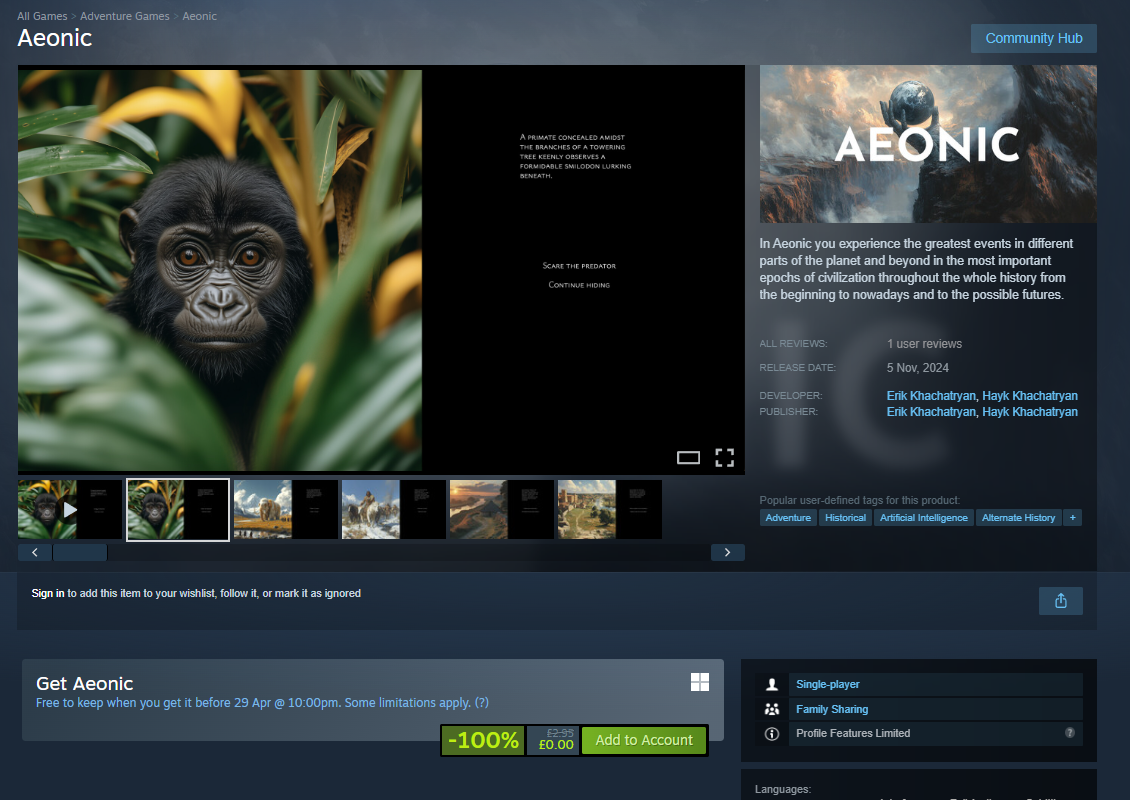Click the Family Sharing group icon

pos(772,709)
